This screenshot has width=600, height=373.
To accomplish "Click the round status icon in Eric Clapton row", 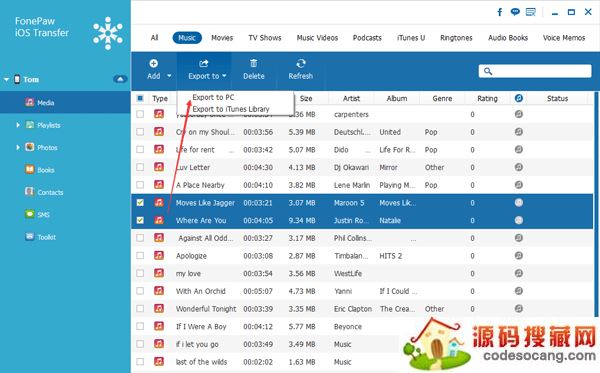I will point(518,308).
